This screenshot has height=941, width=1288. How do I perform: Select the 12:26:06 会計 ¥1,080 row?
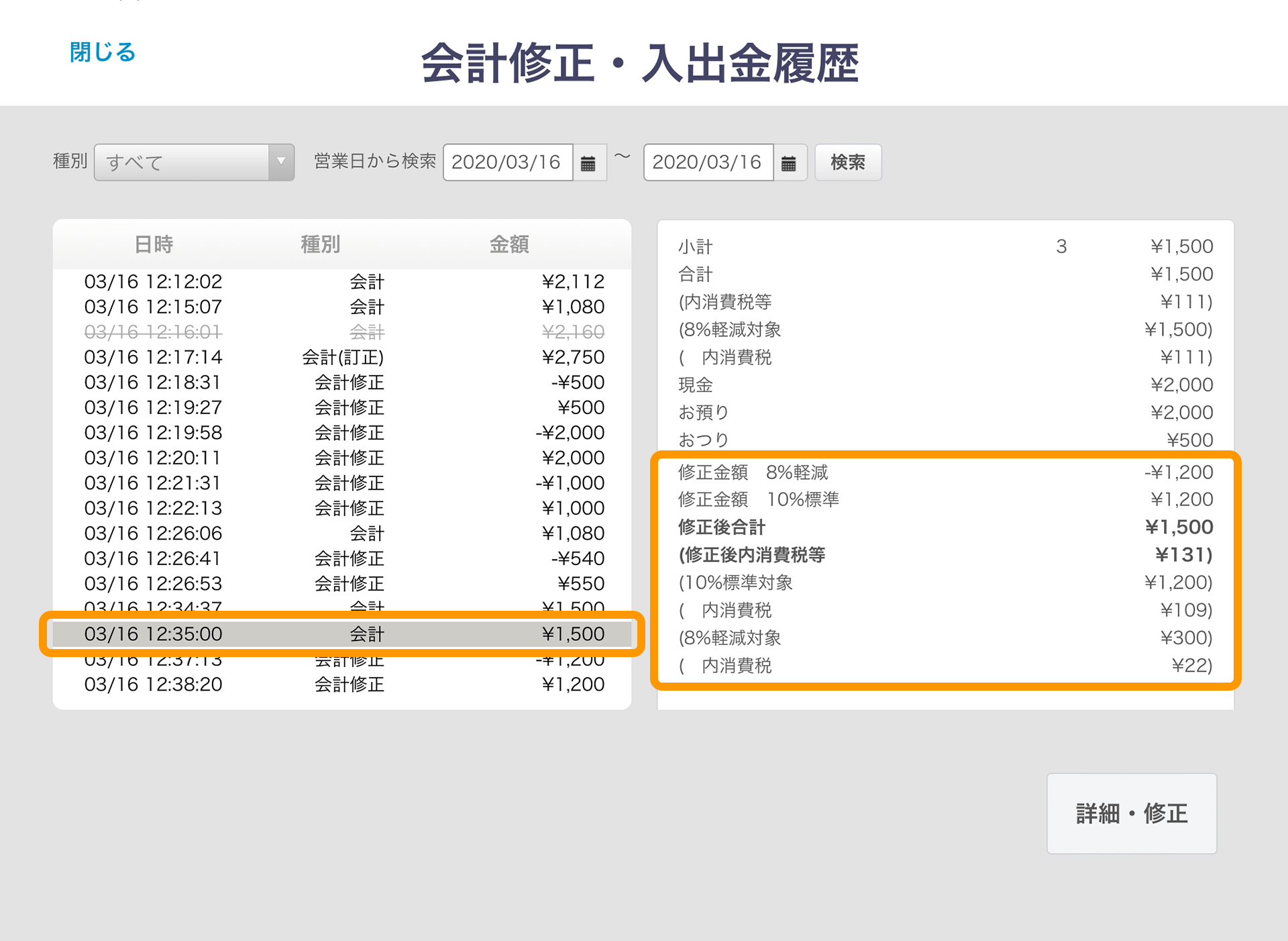pos(342,533)
